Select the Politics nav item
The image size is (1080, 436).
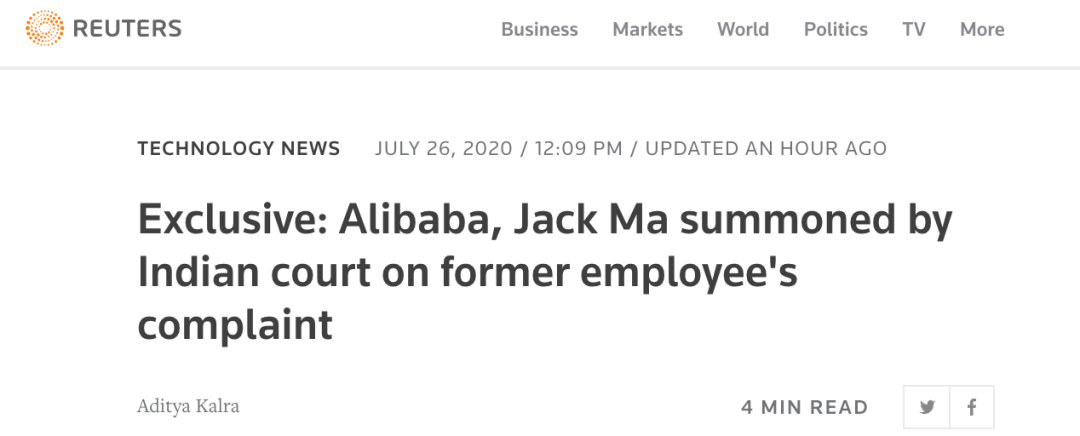pos(835,29)
